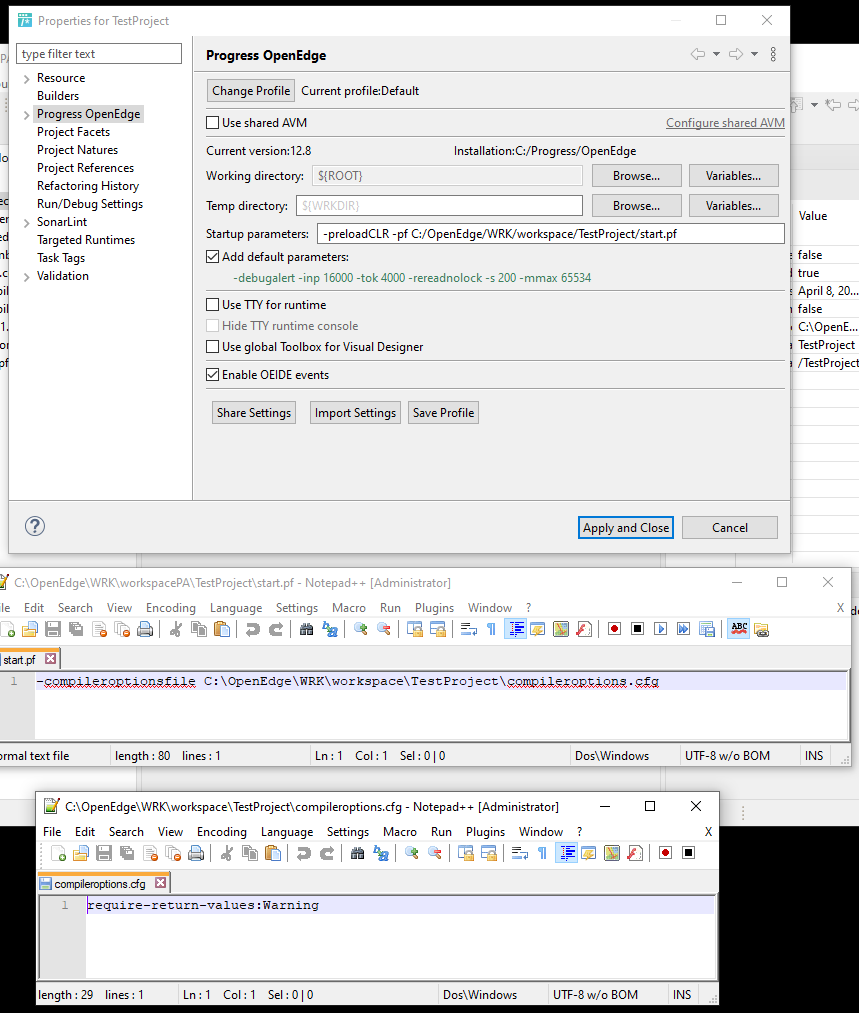This screenshot has width=859, height=1013.
Task: Click Open folder icon in compileroptions.cfg Notepad++ toolbar
Action: click(x=81, y=853)
